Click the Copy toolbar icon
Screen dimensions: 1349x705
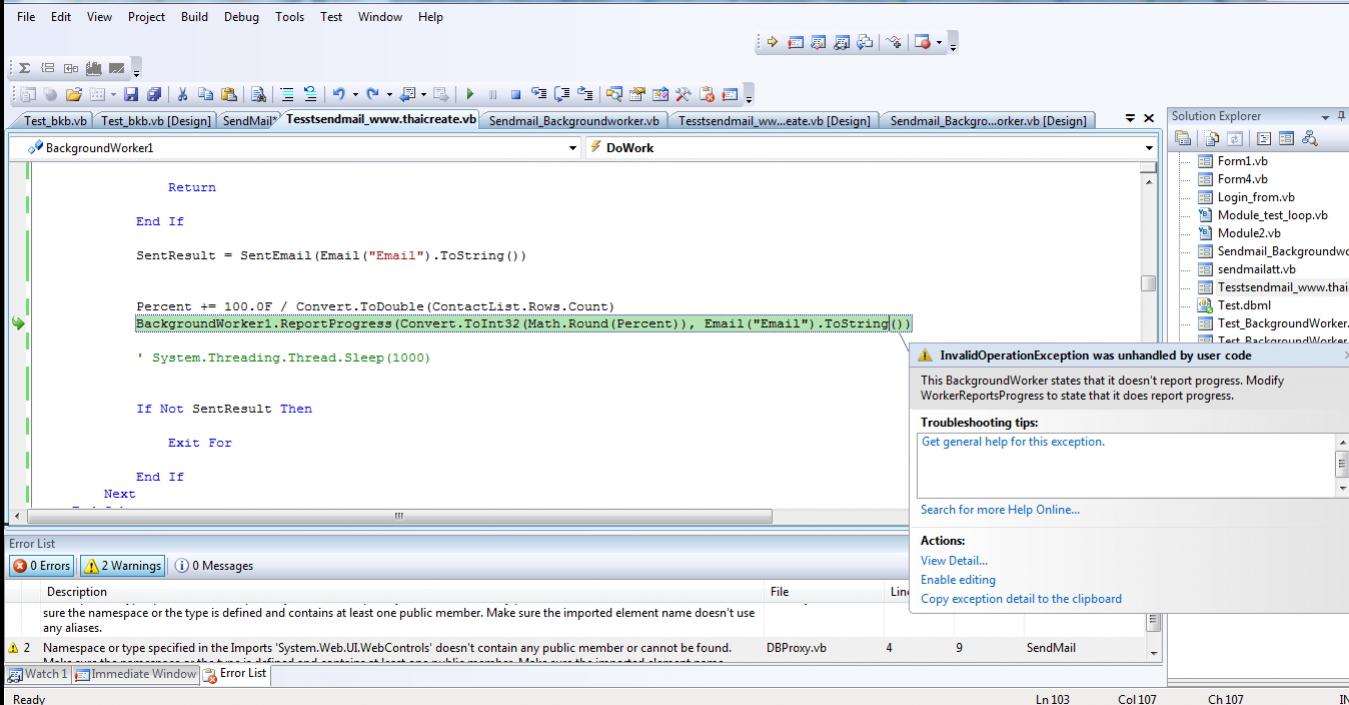coord(206,96)
